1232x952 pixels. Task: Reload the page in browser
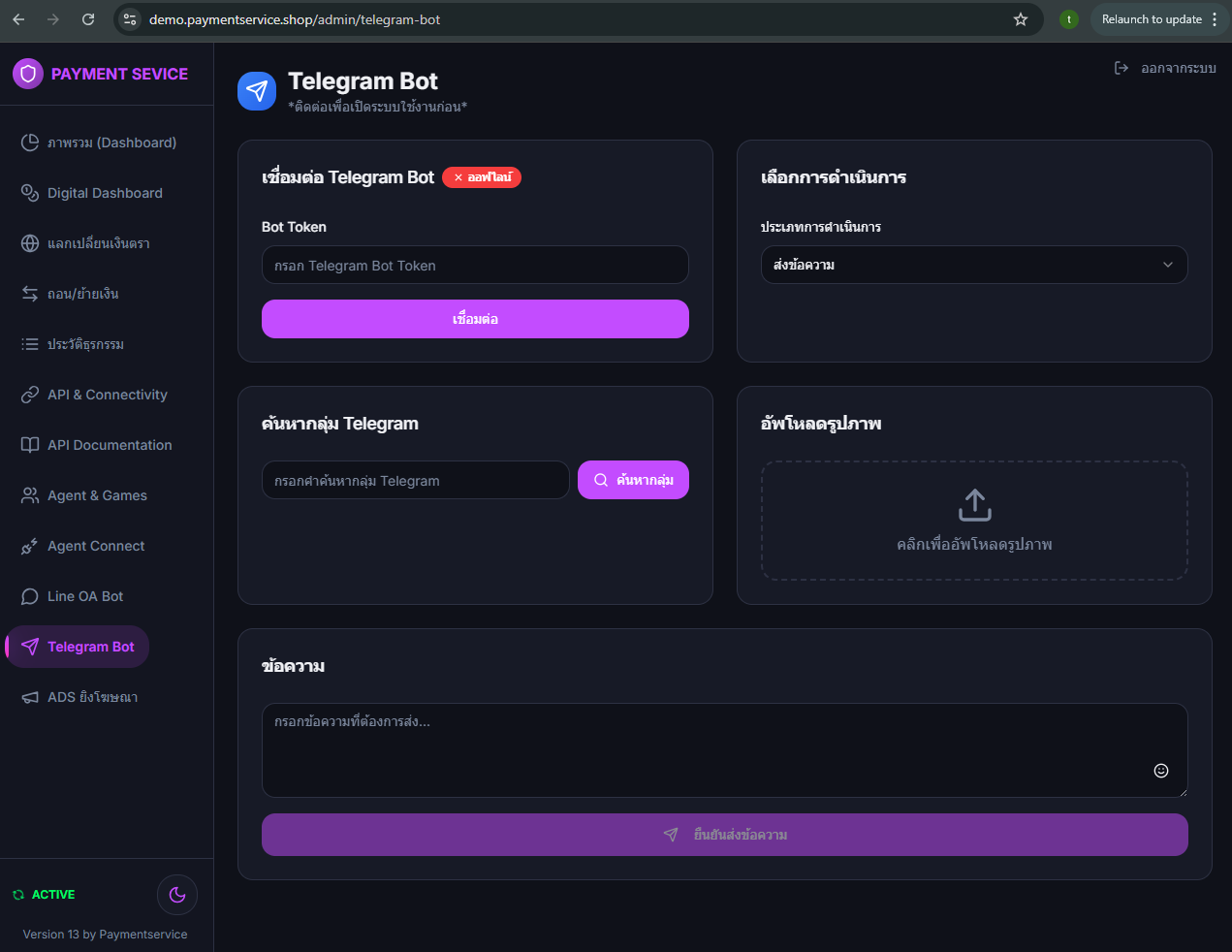coord(88,19)
